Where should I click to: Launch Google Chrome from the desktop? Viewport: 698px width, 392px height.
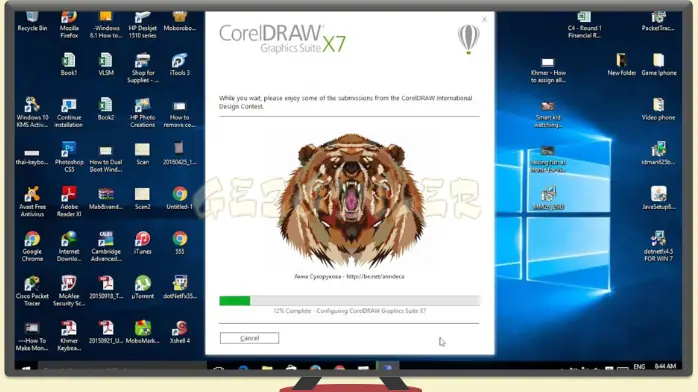(x=32, y=247)
